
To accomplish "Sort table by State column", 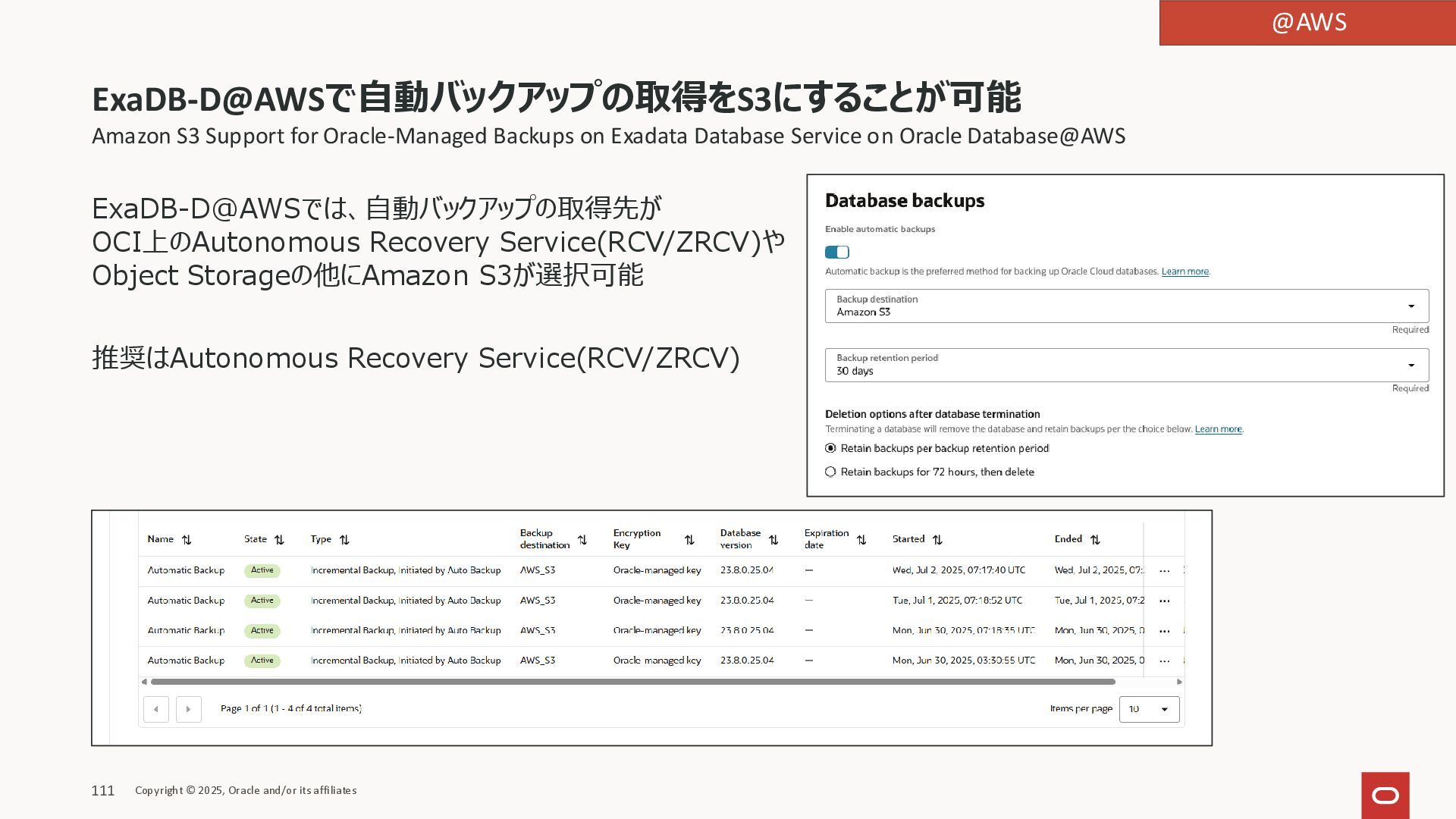I will 279,540.
